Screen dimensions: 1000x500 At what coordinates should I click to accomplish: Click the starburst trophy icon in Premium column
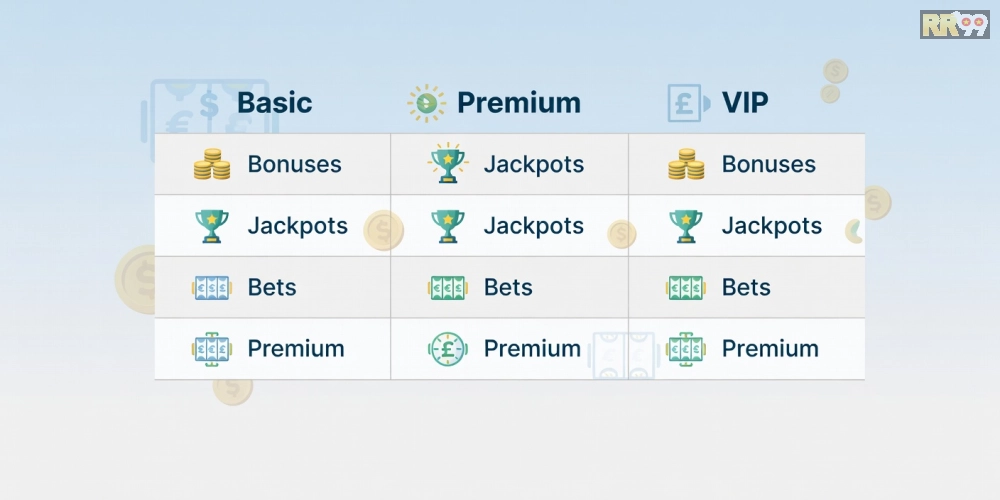447,164
